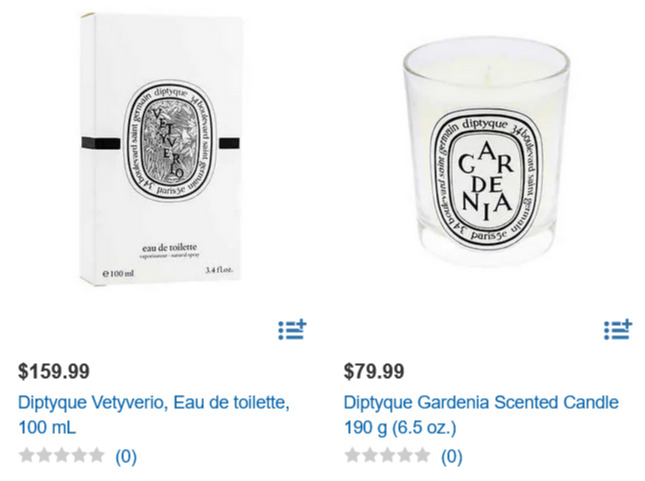The height and width of the screenshot is (481, 645).
Task: Rate Gardenia candle with the second star
Action: [x=370, y=455]
